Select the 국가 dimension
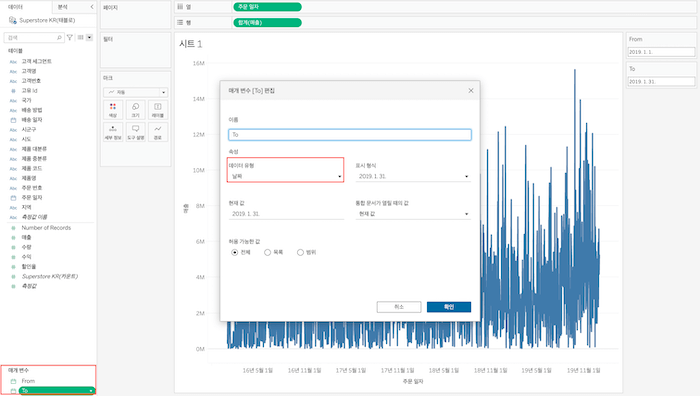700x396 pixels. [x=27, y=100]
